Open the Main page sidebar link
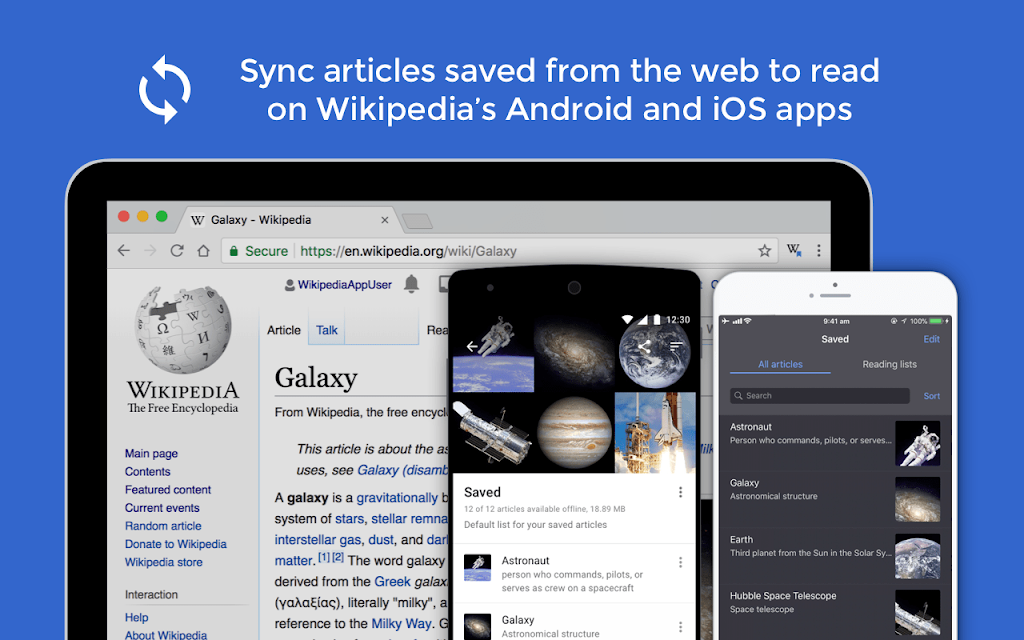 (x=152, y=454)
